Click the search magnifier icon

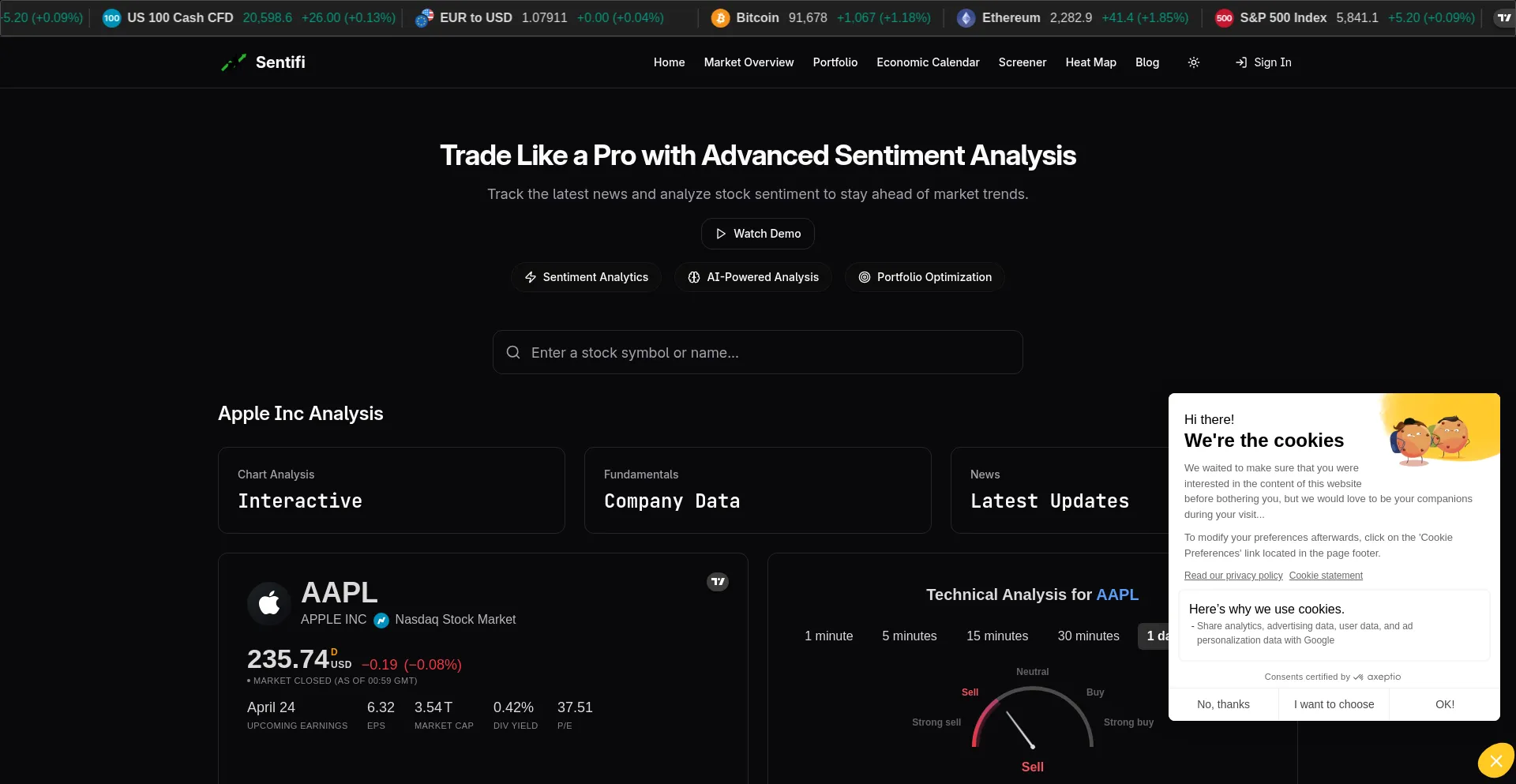point(513,352)
